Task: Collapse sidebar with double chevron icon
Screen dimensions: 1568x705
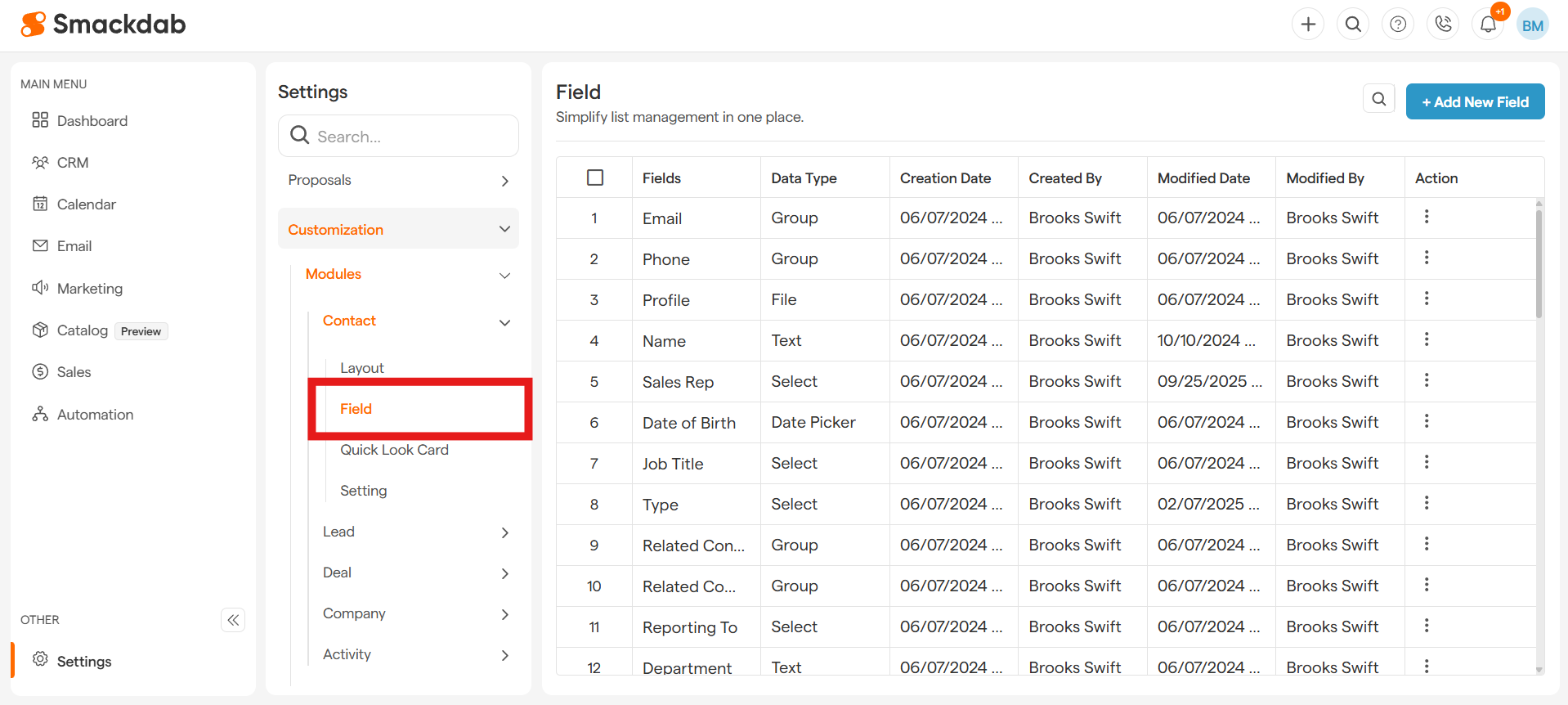Action: (x=233, y=620)
